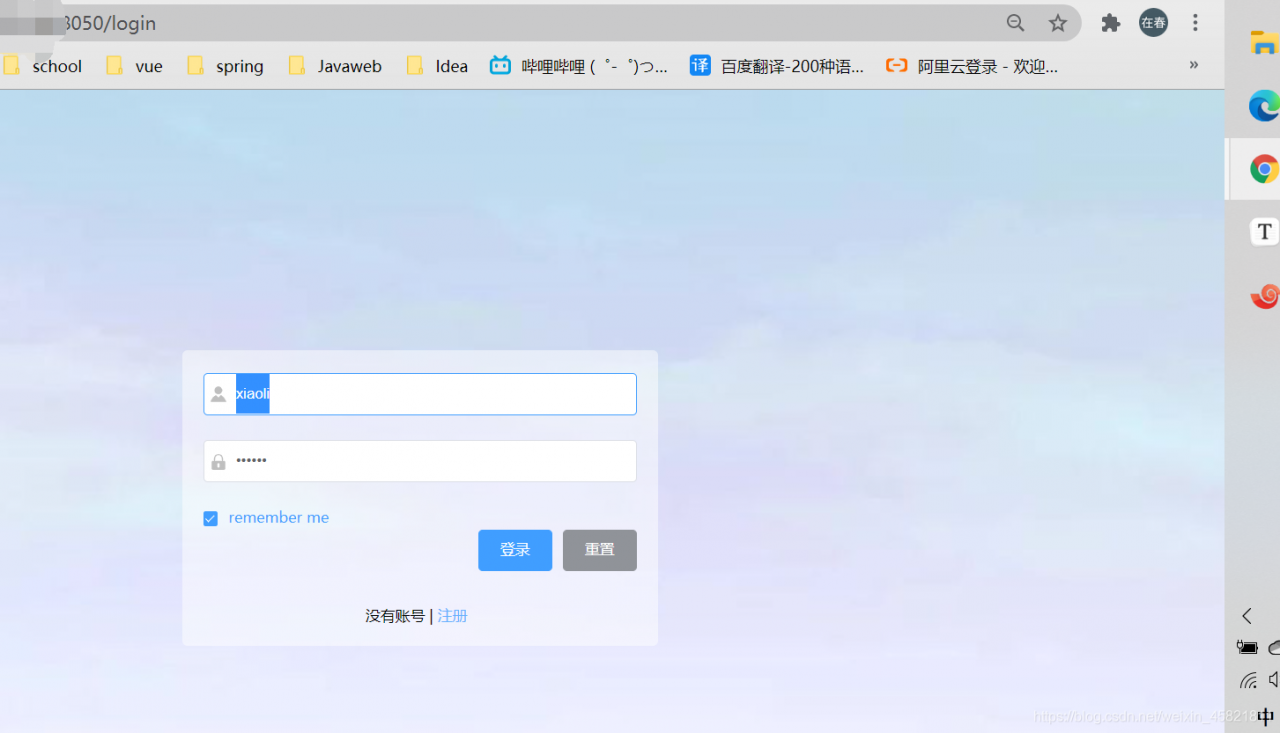The width and height of the screenshot is (1280, 733).
Task: Follow the 注册 registration link
Action: point(452,615)
